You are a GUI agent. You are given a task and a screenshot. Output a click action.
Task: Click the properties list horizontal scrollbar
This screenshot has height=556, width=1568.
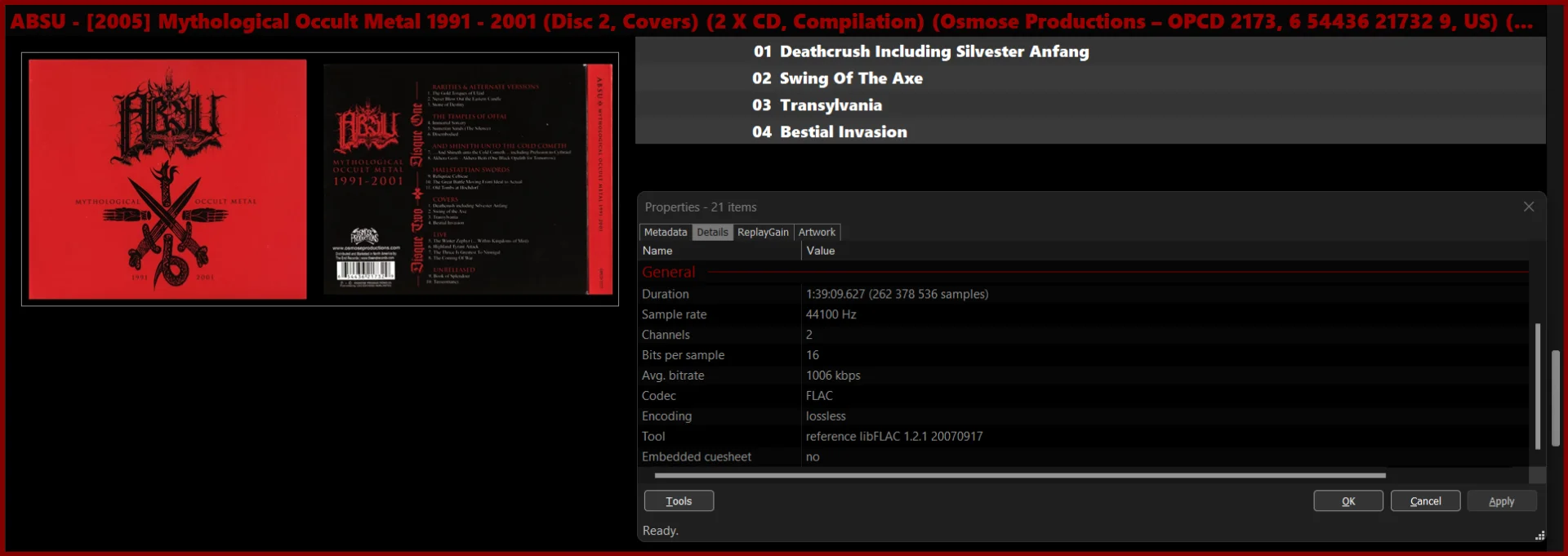pyautogui.click(x=1019, y=475)
